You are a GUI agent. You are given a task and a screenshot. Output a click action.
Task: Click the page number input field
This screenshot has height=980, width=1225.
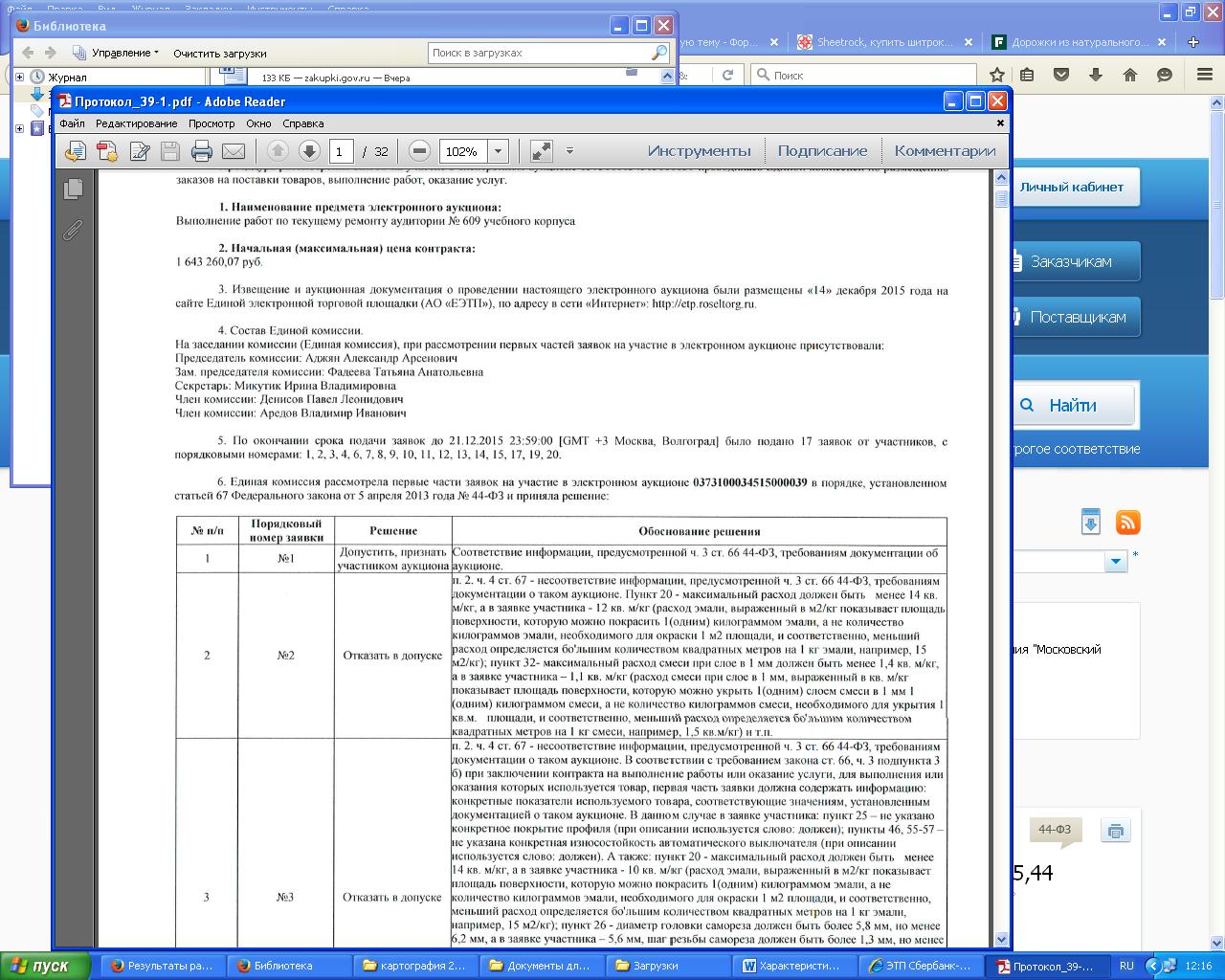[x=342, y=151]
